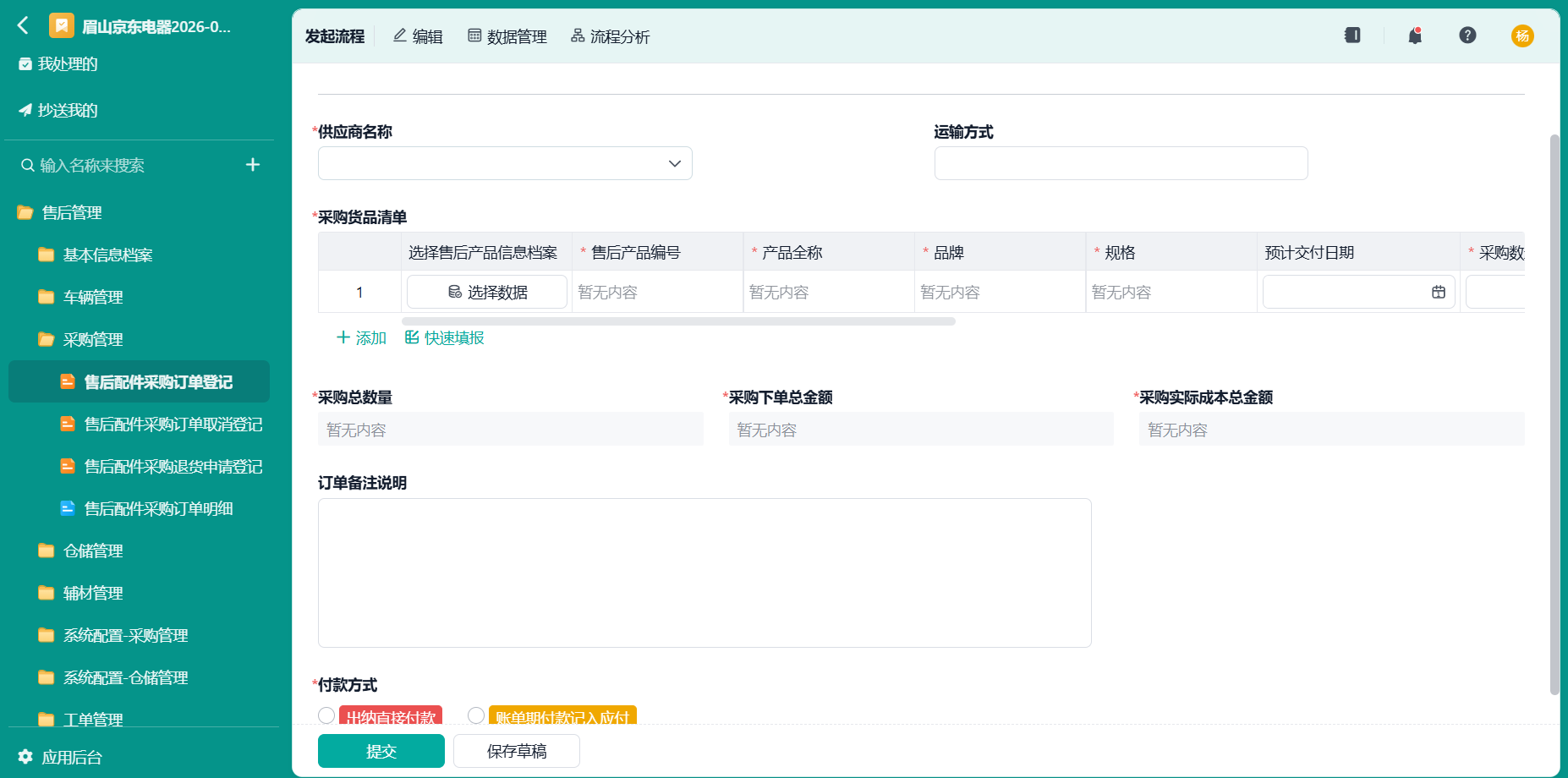Click the 编辑 pencil icon
Screen dimensions: 1568x778
(x=400, y=36)
